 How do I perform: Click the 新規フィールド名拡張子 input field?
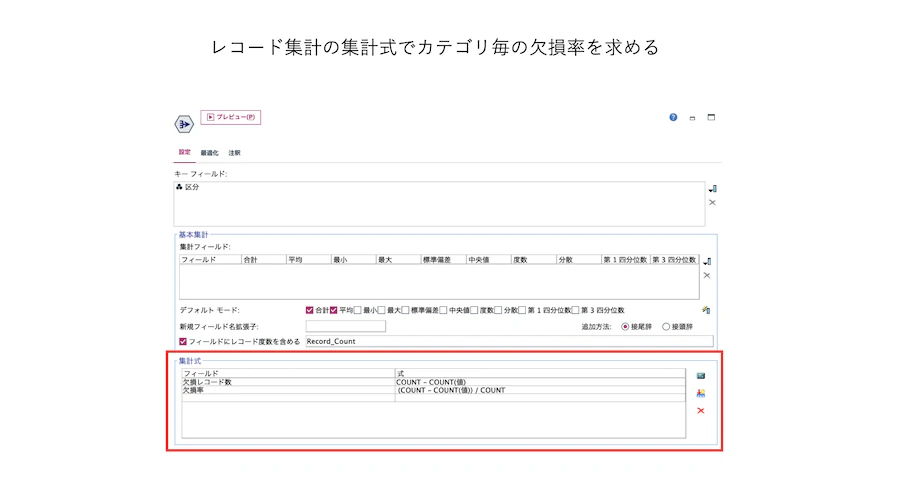[x=346, y=326]
